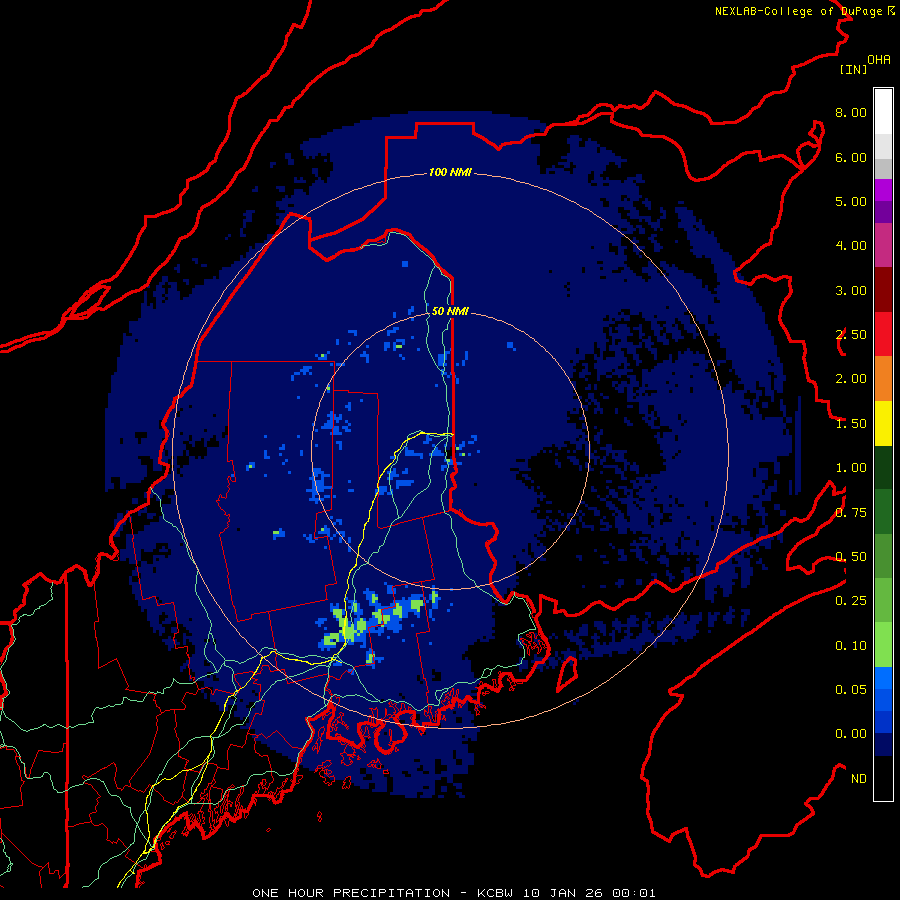This screenshot has width=900, height=900.
Task: Select the 0.10 legend value
Action: coord(851,646)
